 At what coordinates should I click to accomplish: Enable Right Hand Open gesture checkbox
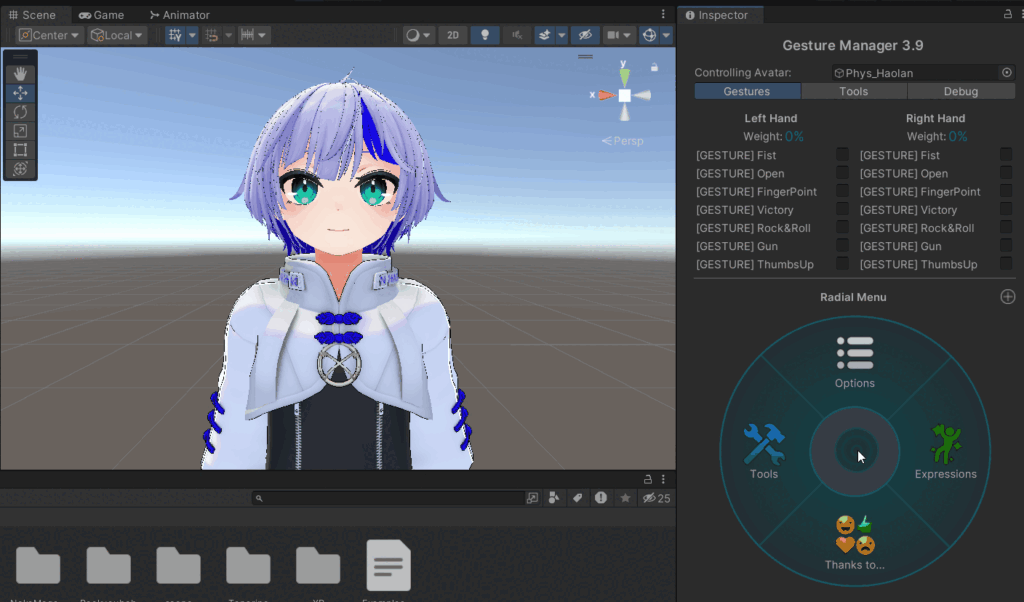point(1006,173)
